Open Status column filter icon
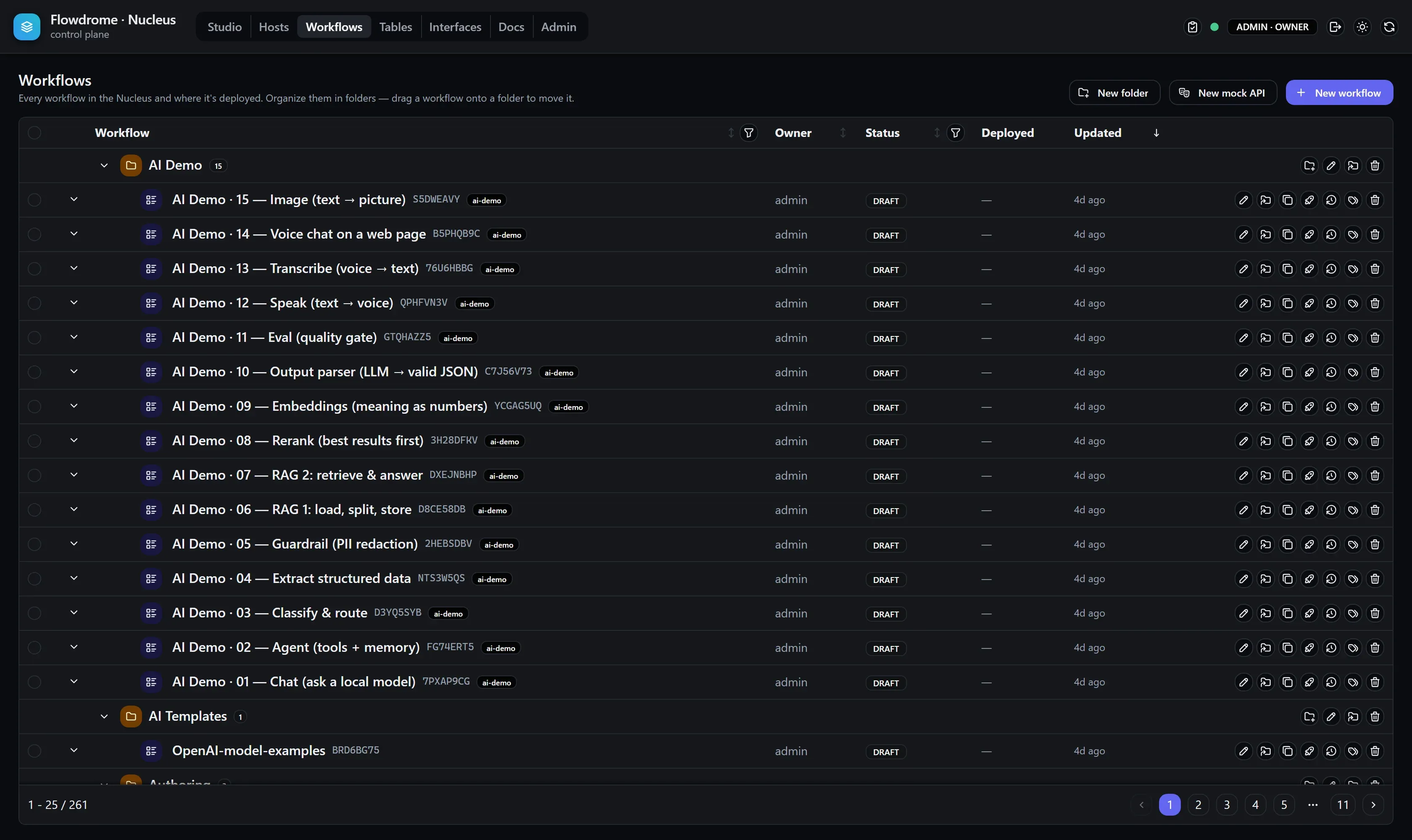1412x840 pixels. click(x=956, y=133)
